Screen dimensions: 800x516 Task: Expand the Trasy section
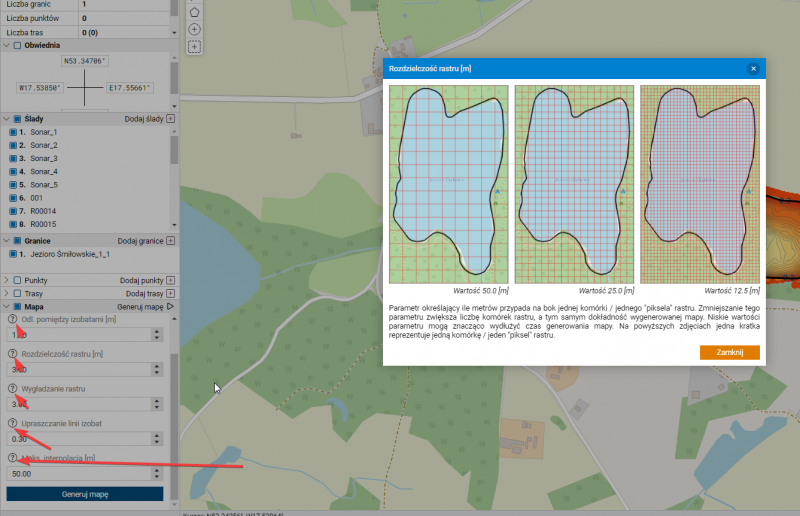[x=6, y=294]
